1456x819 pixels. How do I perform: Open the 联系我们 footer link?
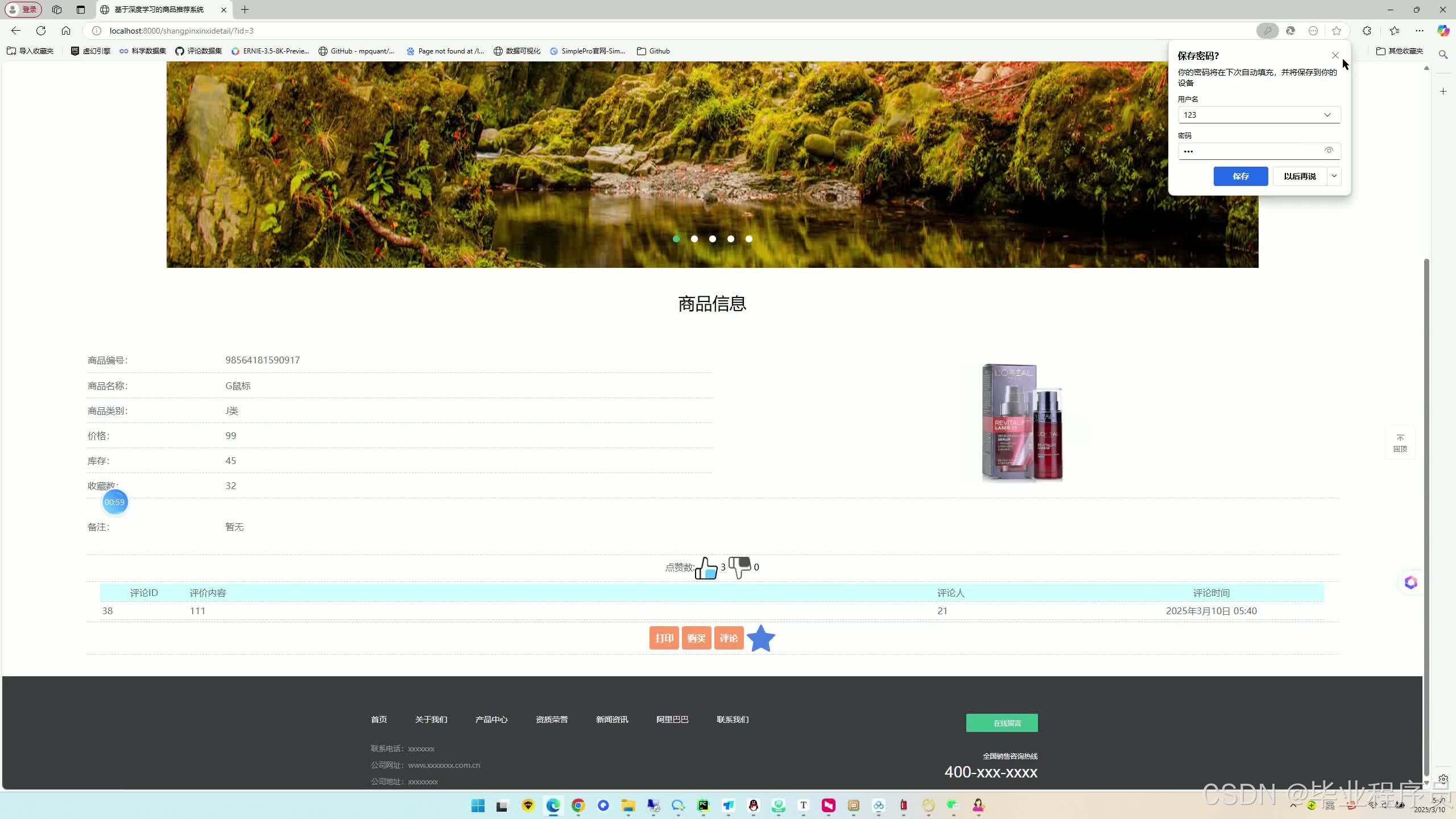pyautogui.click(x=733, y=719)
